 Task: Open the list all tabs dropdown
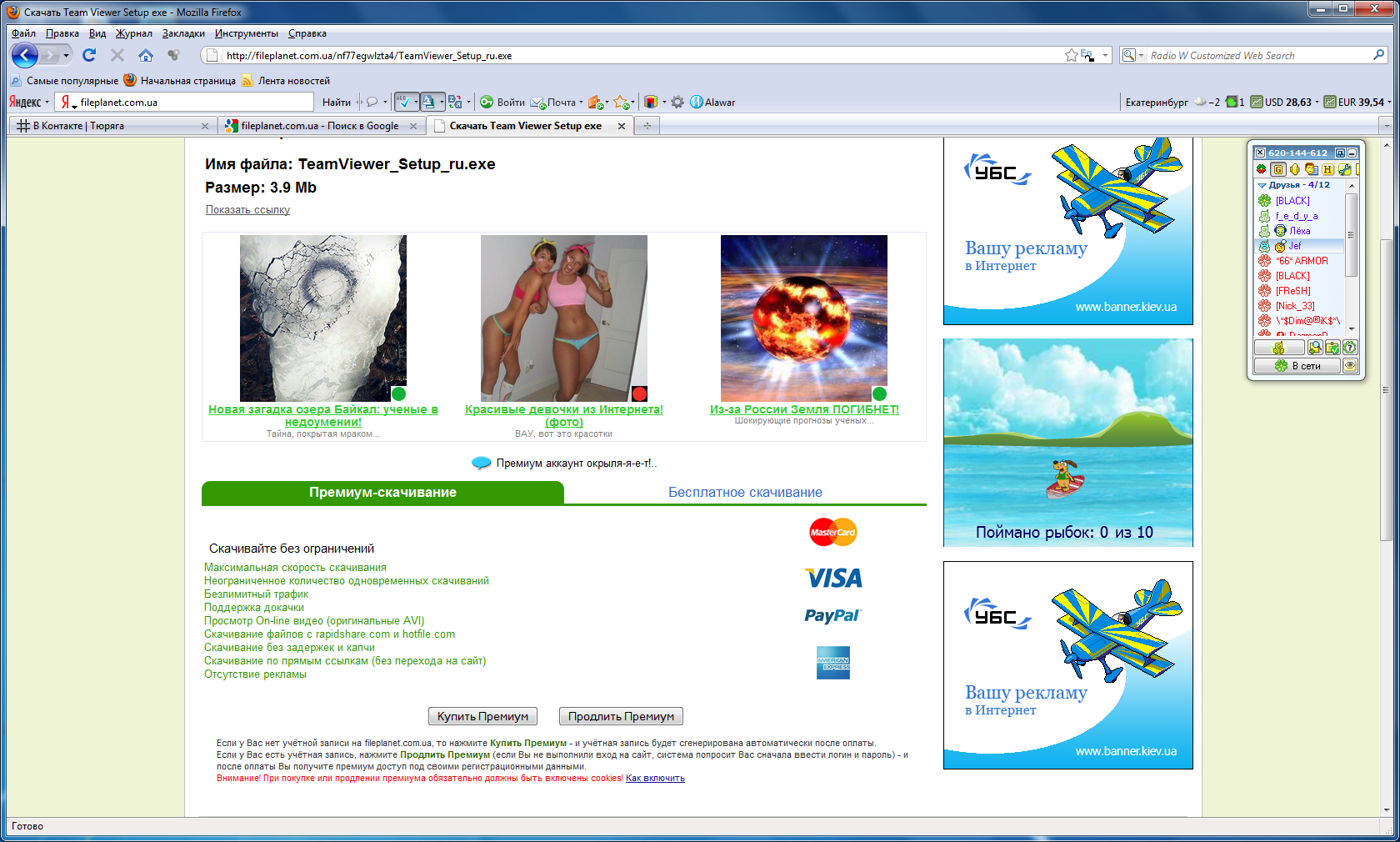1386,126
